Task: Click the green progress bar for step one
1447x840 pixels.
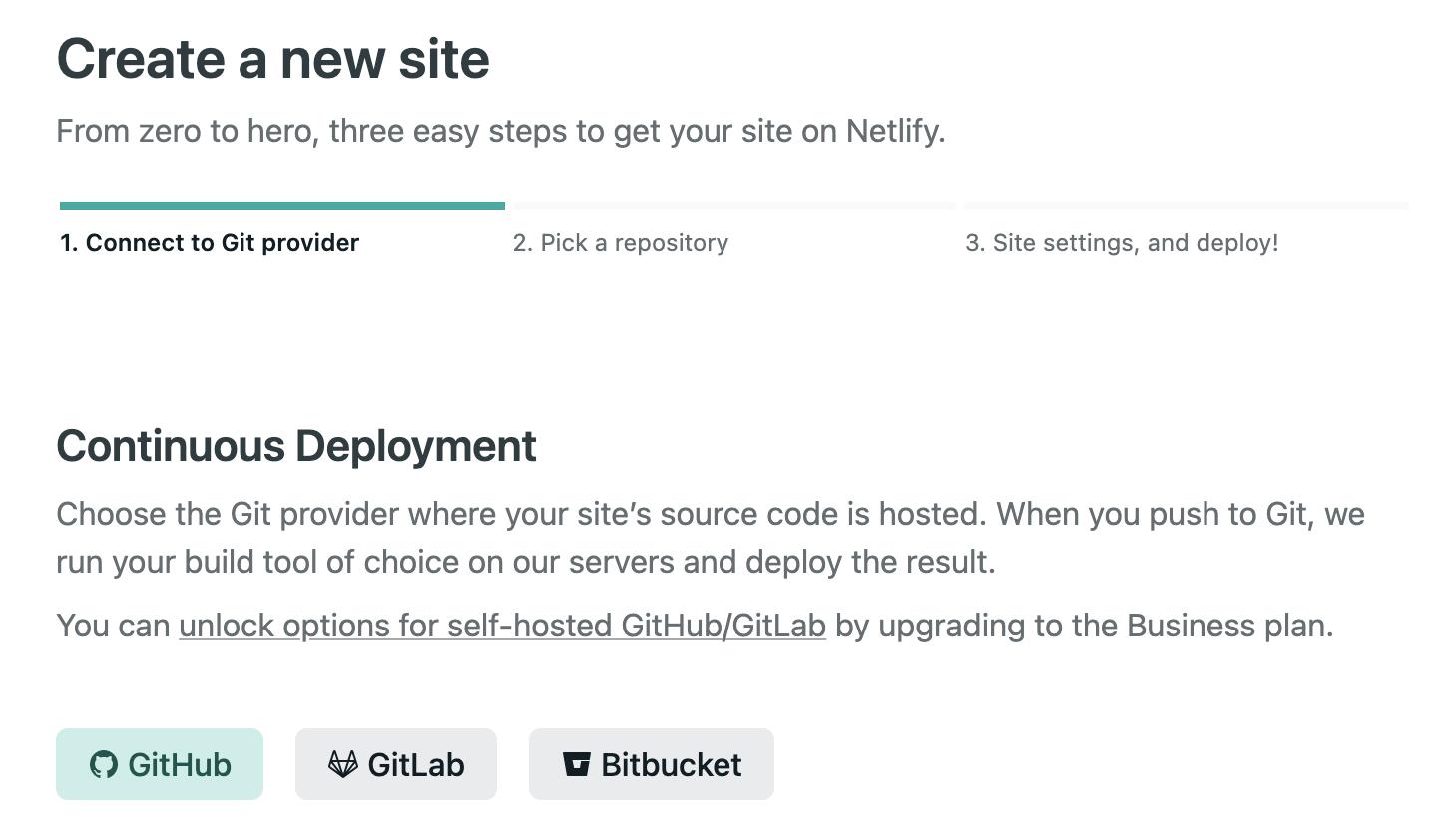Action: tap(282, 206)
